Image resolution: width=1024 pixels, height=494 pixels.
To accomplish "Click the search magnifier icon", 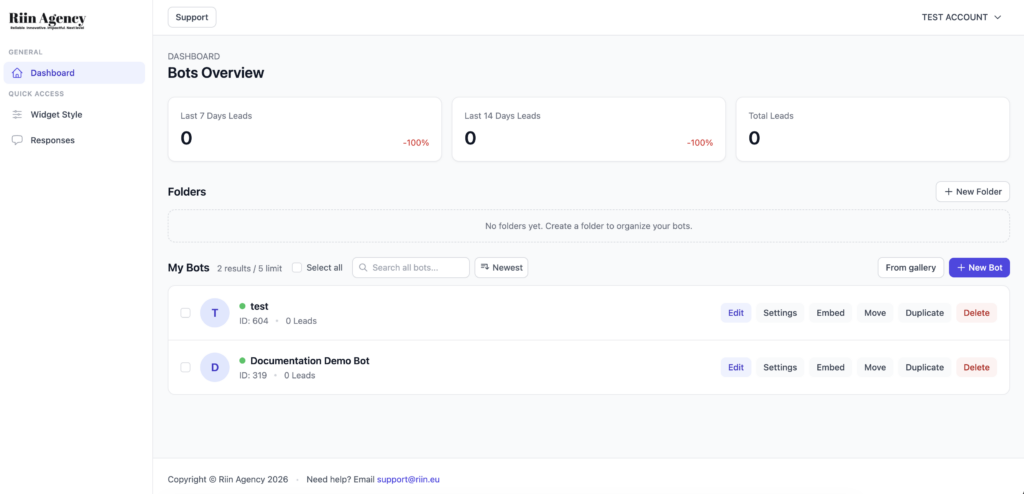I will point(362,268).
